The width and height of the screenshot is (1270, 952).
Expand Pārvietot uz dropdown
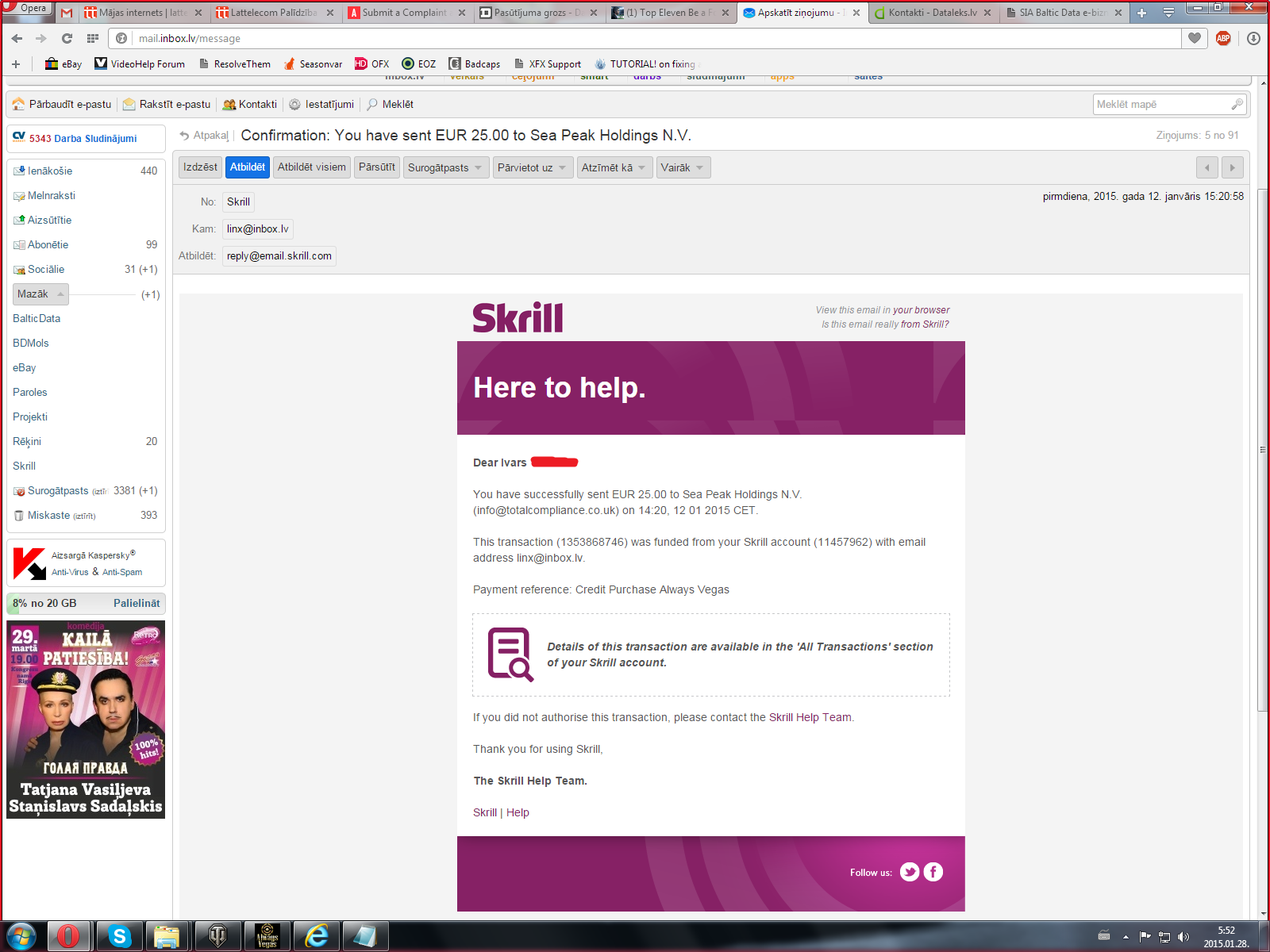533,167
